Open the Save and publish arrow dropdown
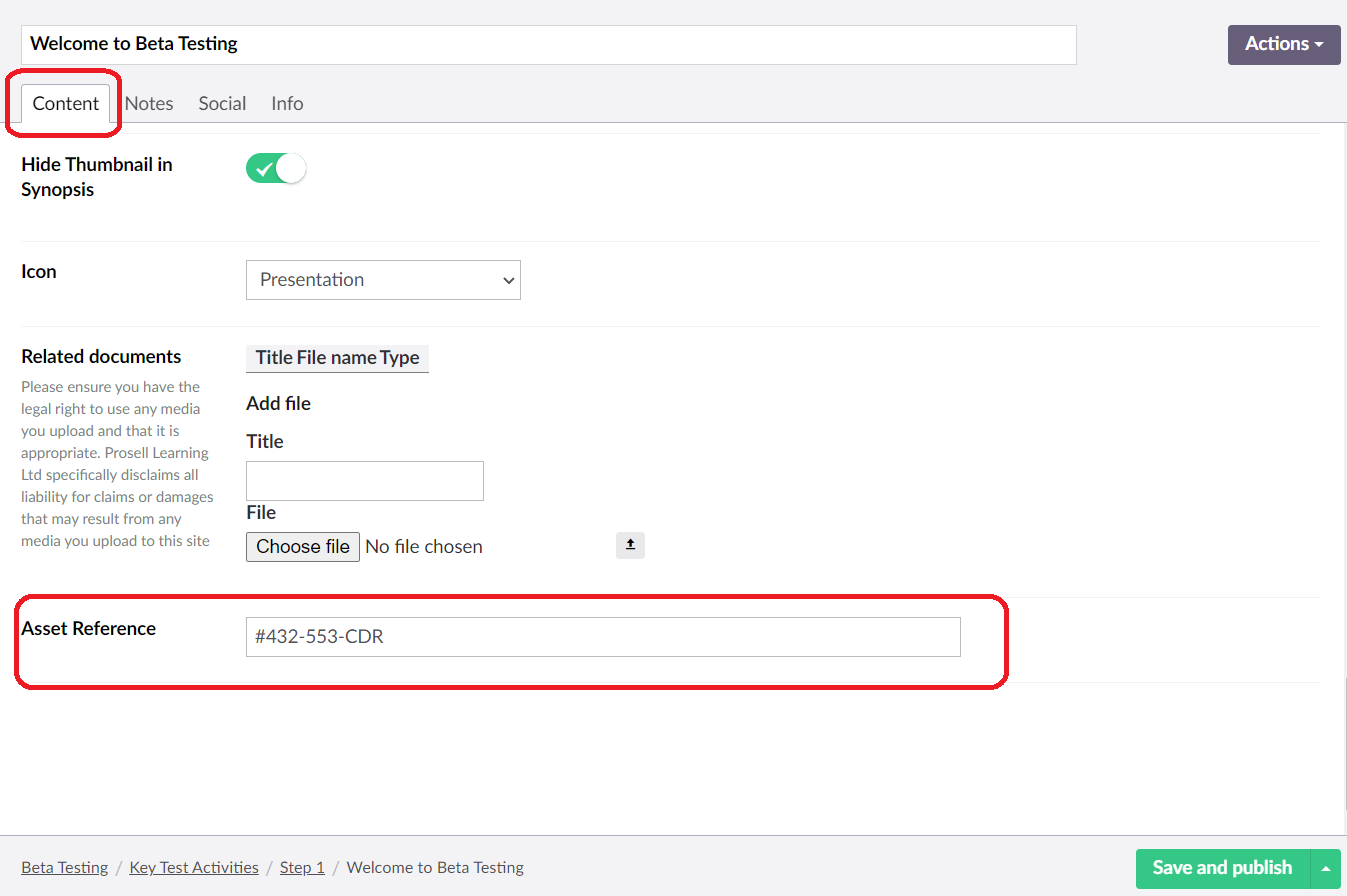1347x896 pixels. 1327,869
